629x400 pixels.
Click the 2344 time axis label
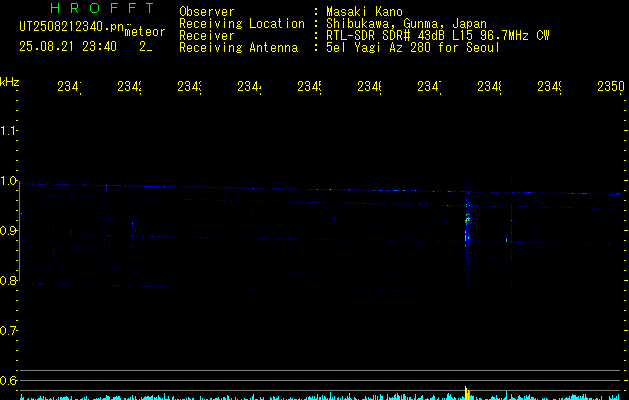click(x=249, y=86)
